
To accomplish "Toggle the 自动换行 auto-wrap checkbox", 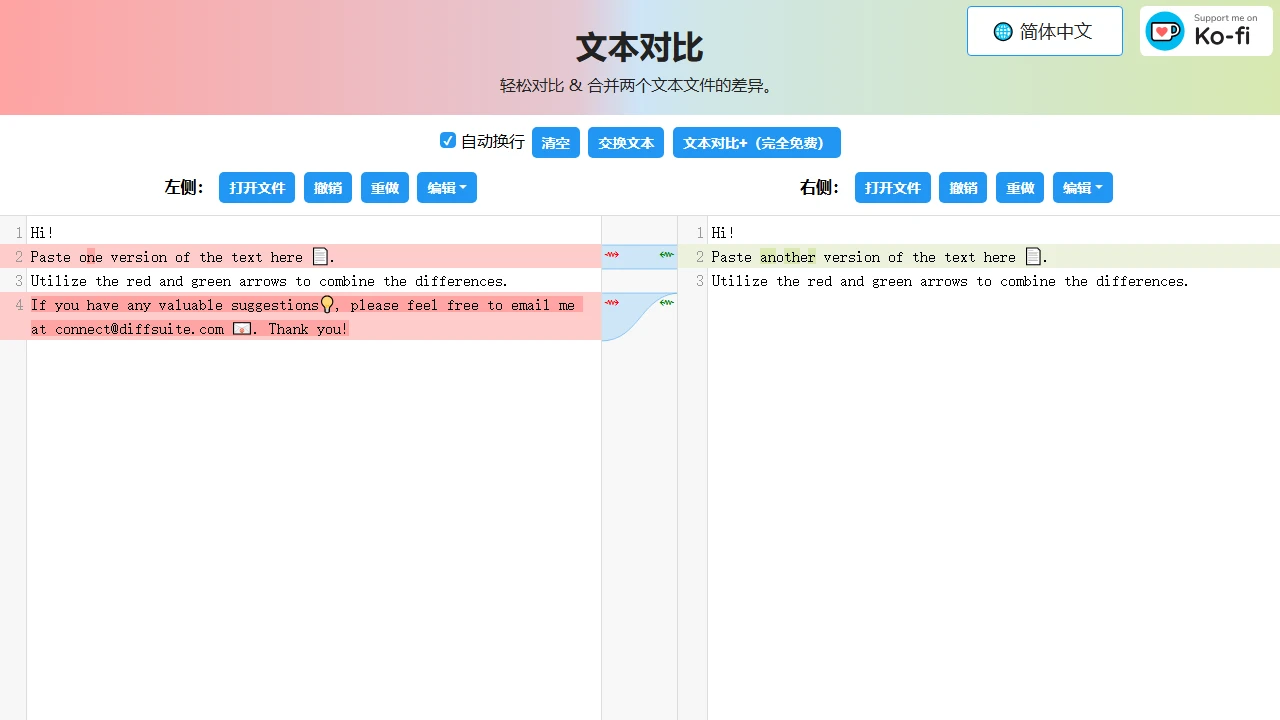I will click(448, 140).
